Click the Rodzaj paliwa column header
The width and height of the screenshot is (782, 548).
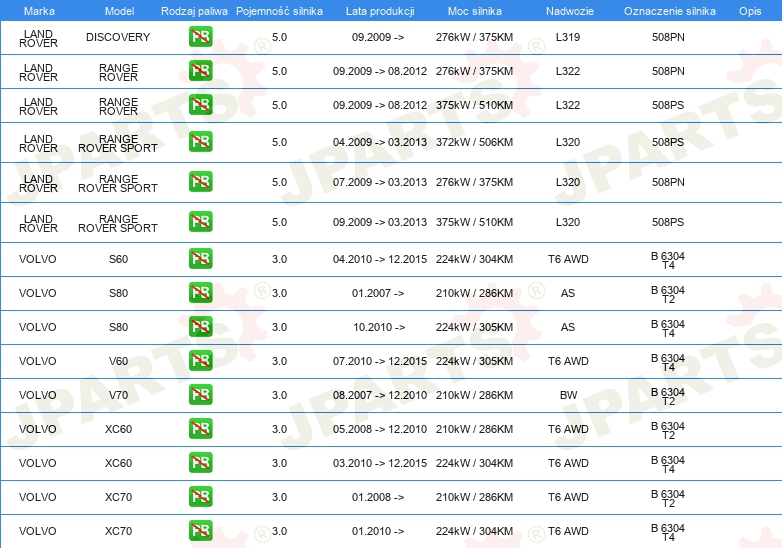pos(194,11)
